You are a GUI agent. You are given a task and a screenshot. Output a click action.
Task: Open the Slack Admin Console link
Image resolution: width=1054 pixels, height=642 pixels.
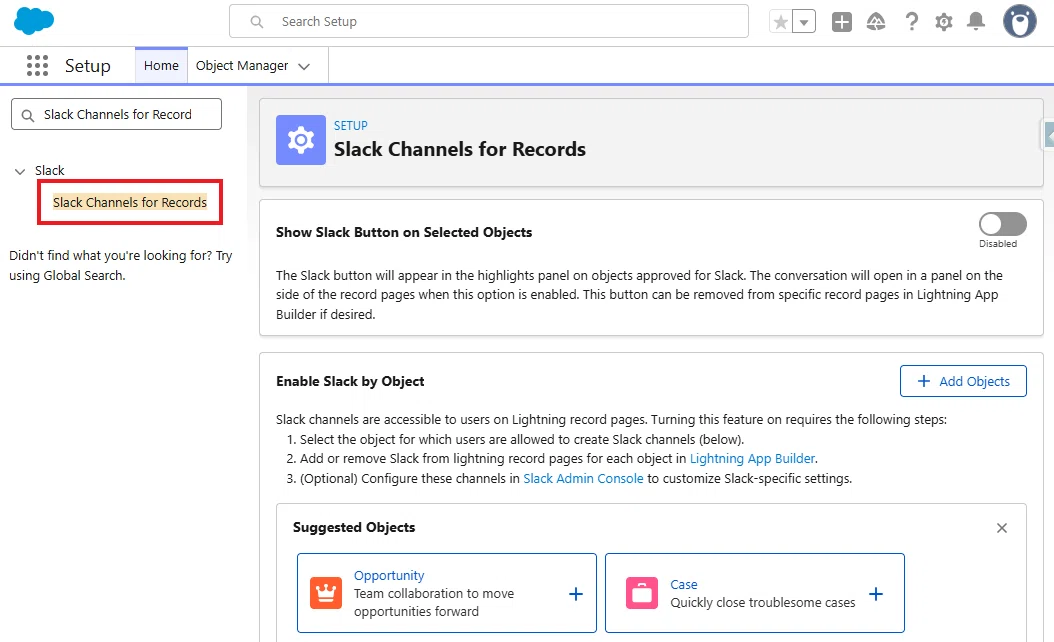(x=583, y=479)
